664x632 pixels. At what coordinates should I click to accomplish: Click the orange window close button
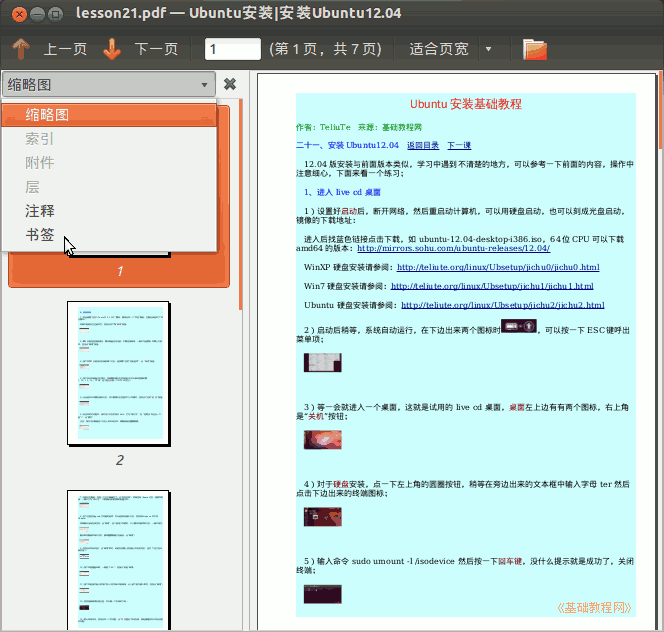pos(14,14)
